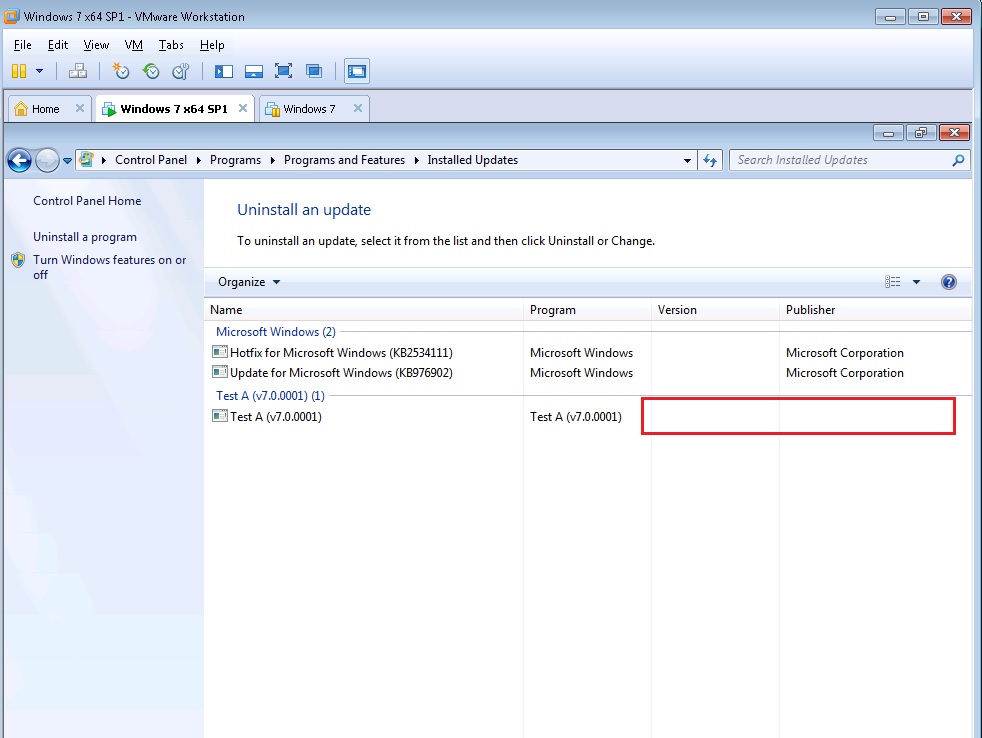Click Test A (v7.0.0001) in the Program column

click(576, 417)
